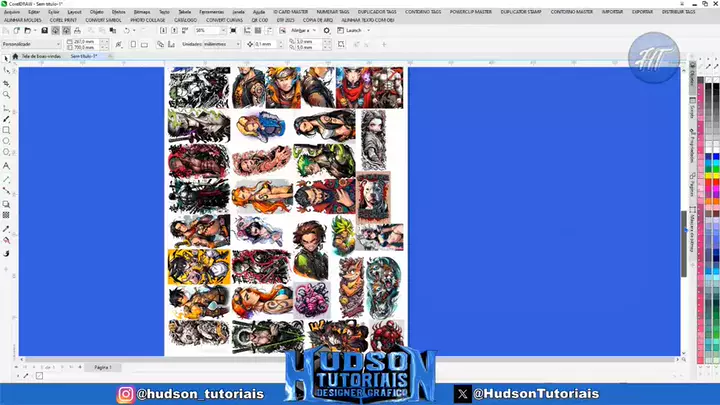Choose the Zoom tool in toolbox
This screenshot has width=720, height=405.
(6, 95)
